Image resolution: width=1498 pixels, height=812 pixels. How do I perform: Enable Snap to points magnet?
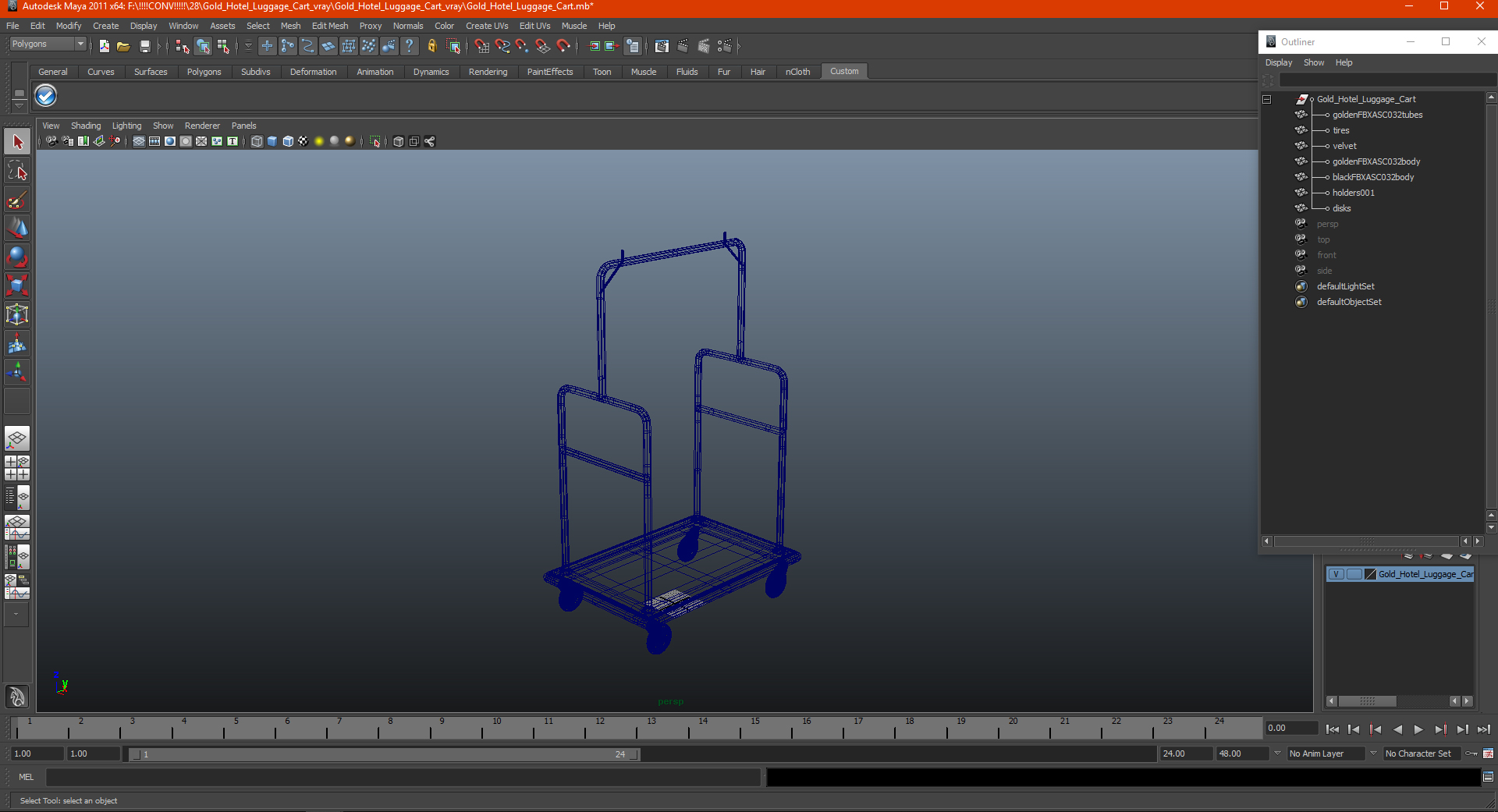point(522,47)
